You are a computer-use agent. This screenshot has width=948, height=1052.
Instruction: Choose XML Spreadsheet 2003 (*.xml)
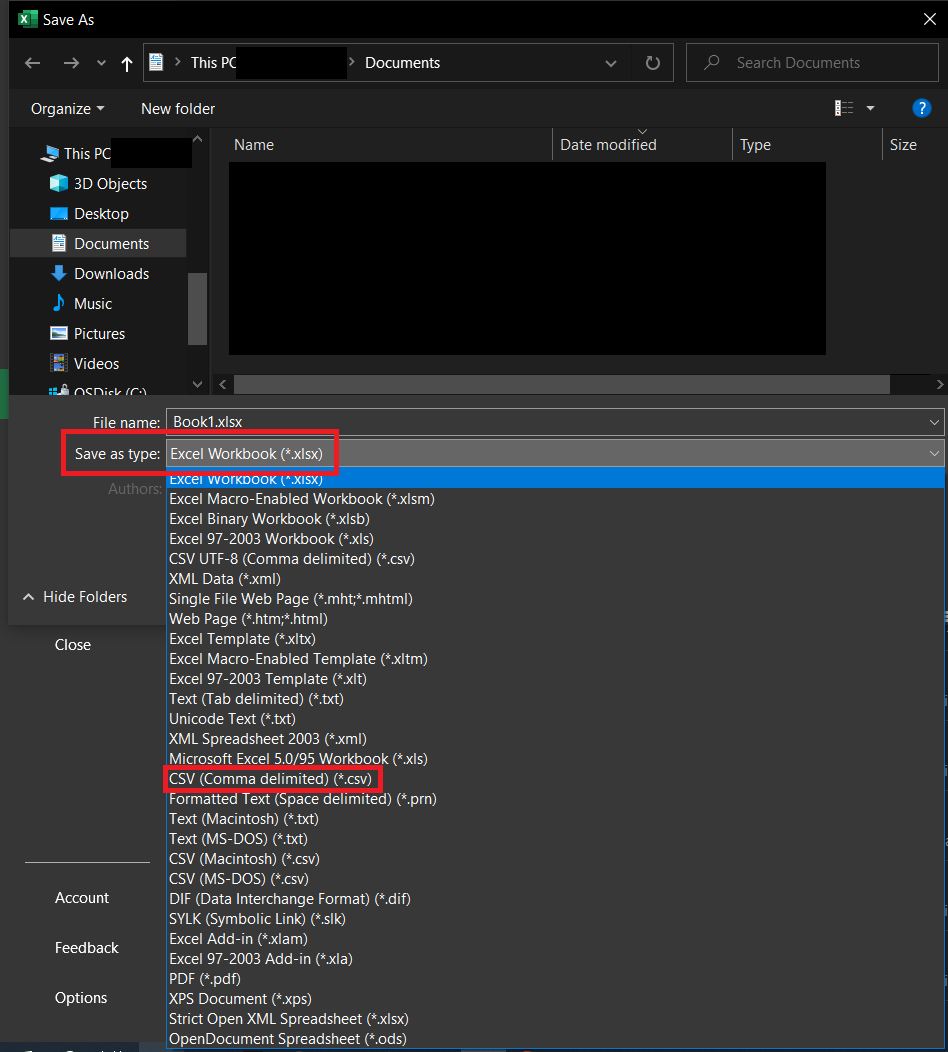point(268,739)
